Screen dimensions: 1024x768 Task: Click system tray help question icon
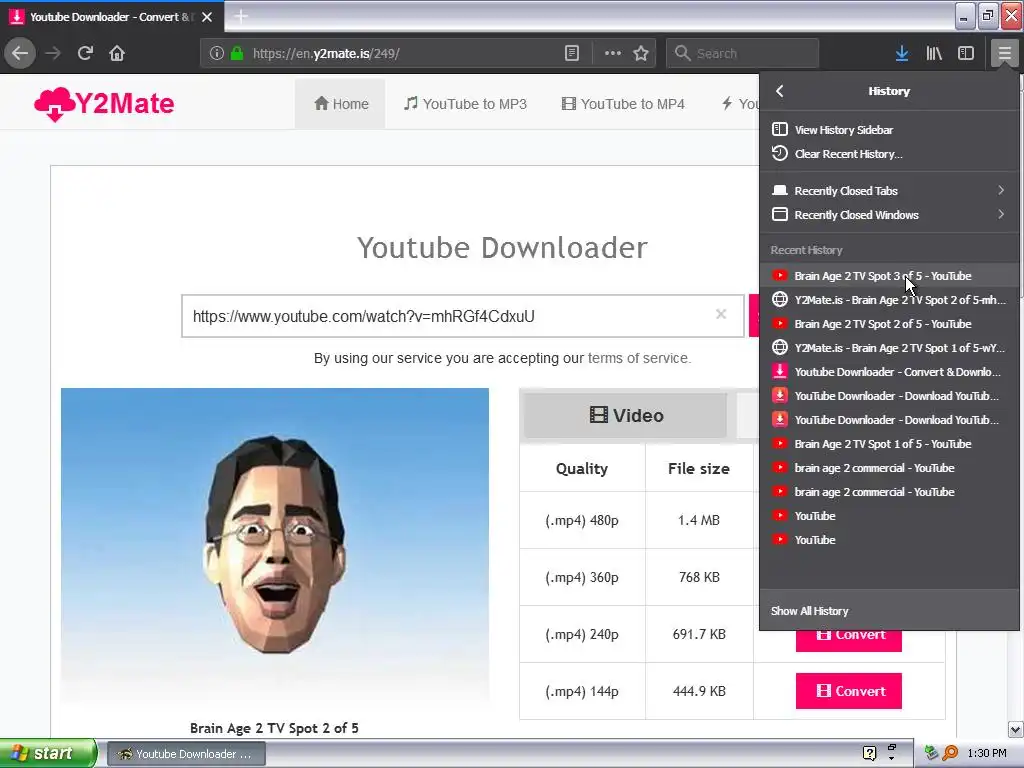pos(869,753)
